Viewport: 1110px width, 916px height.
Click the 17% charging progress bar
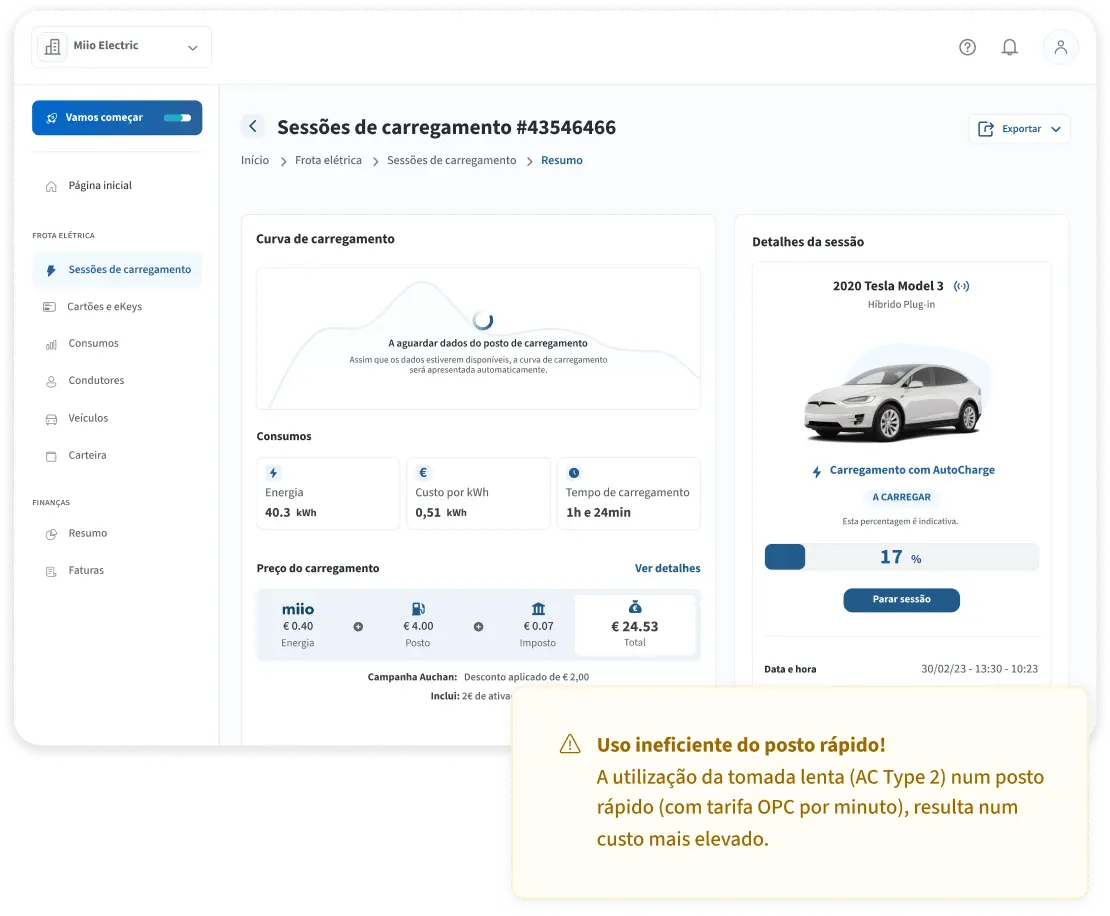point(901,557)
